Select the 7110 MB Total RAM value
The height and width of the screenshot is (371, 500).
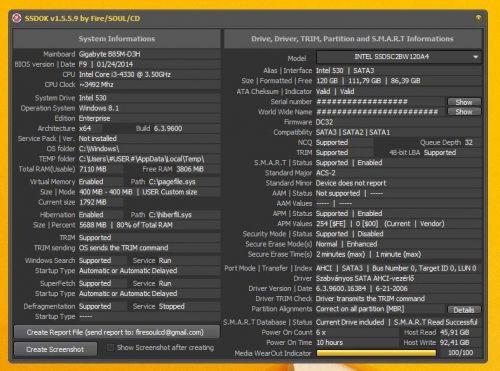tap(93, 169)
